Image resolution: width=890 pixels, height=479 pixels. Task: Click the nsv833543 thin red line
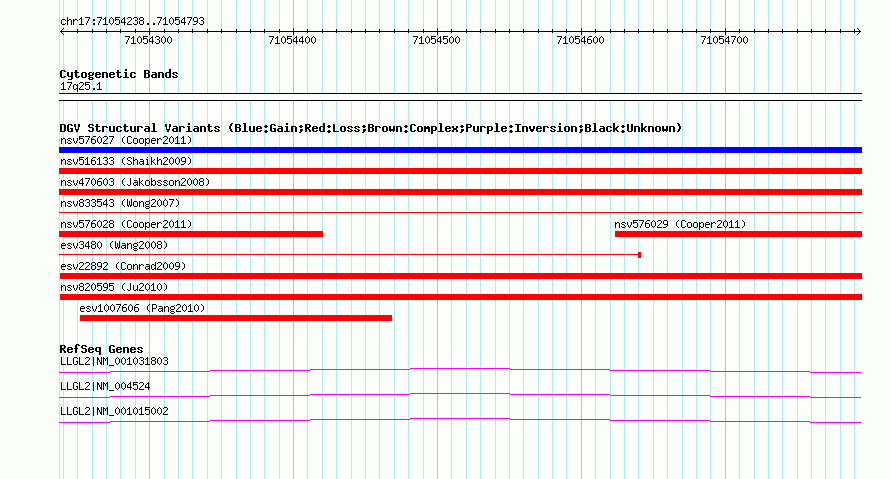(460, 213)
